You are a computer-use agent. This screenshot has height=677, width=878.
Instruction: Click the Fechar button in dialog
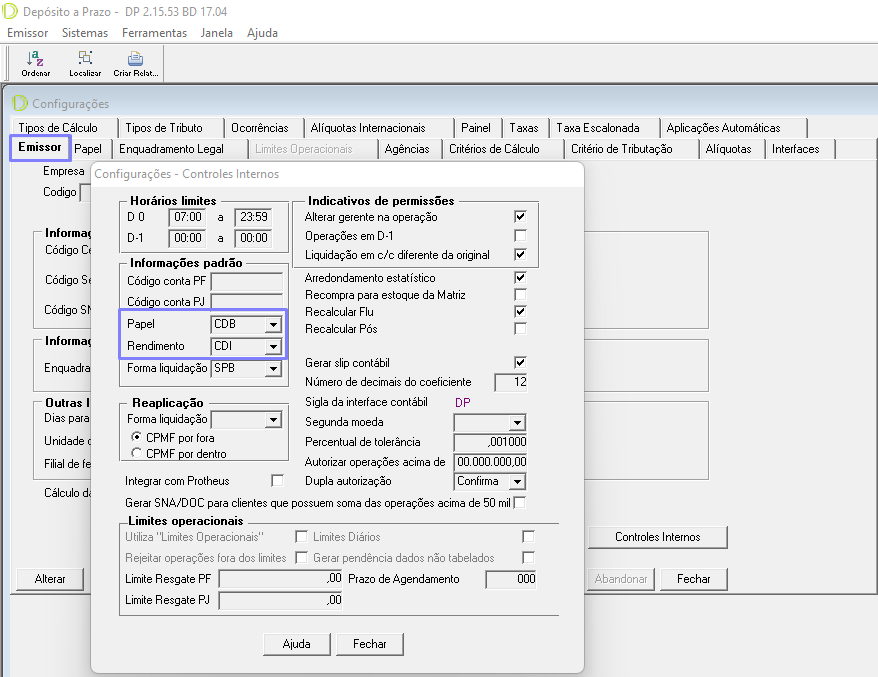coord(369,644)
